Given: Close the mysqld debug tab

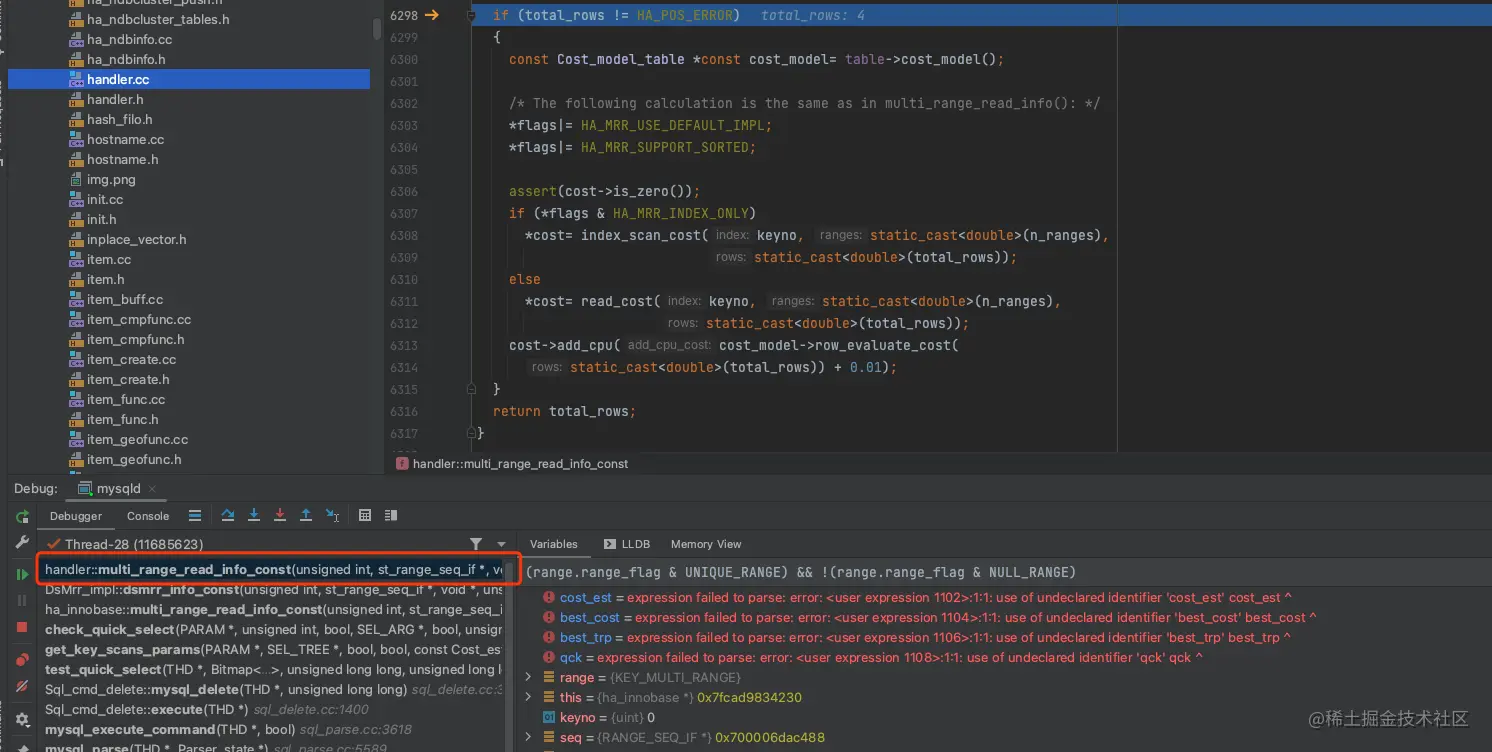Looking at the screenshot, I should 152,489.
